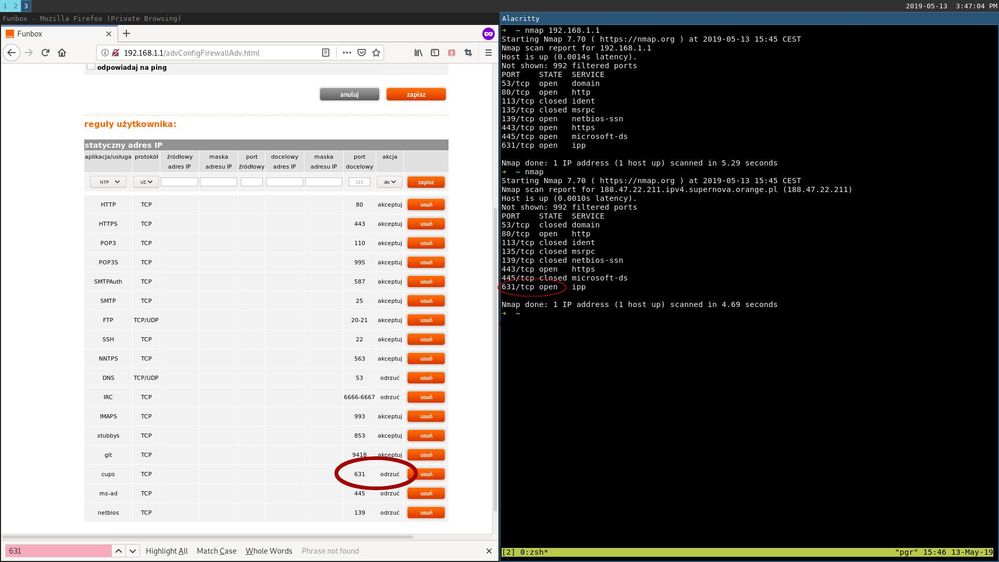
Task: Select the Funbox browser tab
Action: [50, 33]
